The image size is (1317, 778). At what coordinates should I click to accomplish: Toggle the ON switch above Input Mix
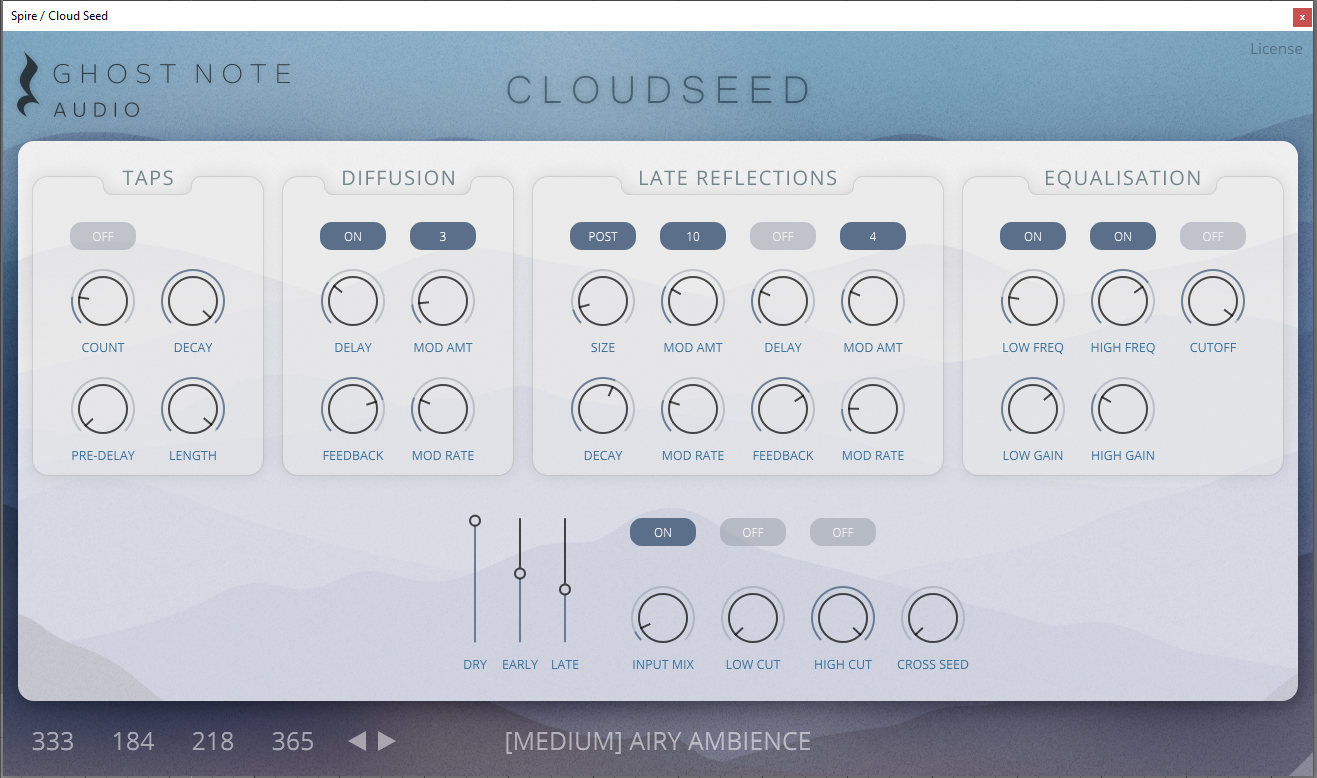pyautogui.click(x=663, y=532)
